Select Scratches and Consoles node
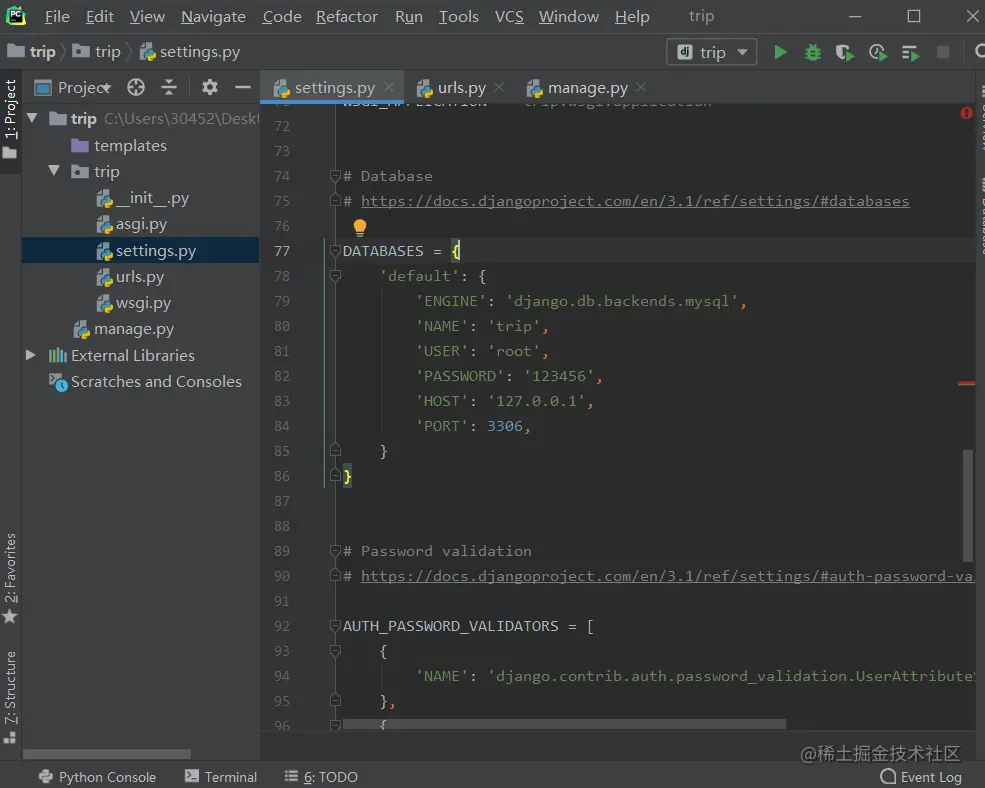 pos(145,381)
